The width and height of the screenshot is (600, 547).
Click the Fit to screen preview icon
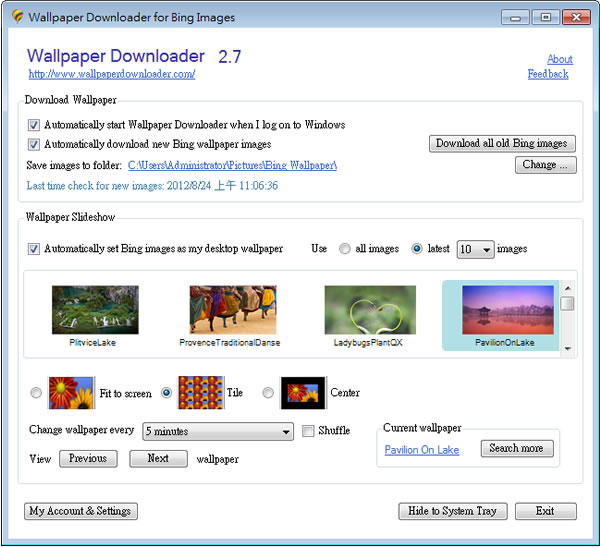pyautogui.click(x=71, y=393)
